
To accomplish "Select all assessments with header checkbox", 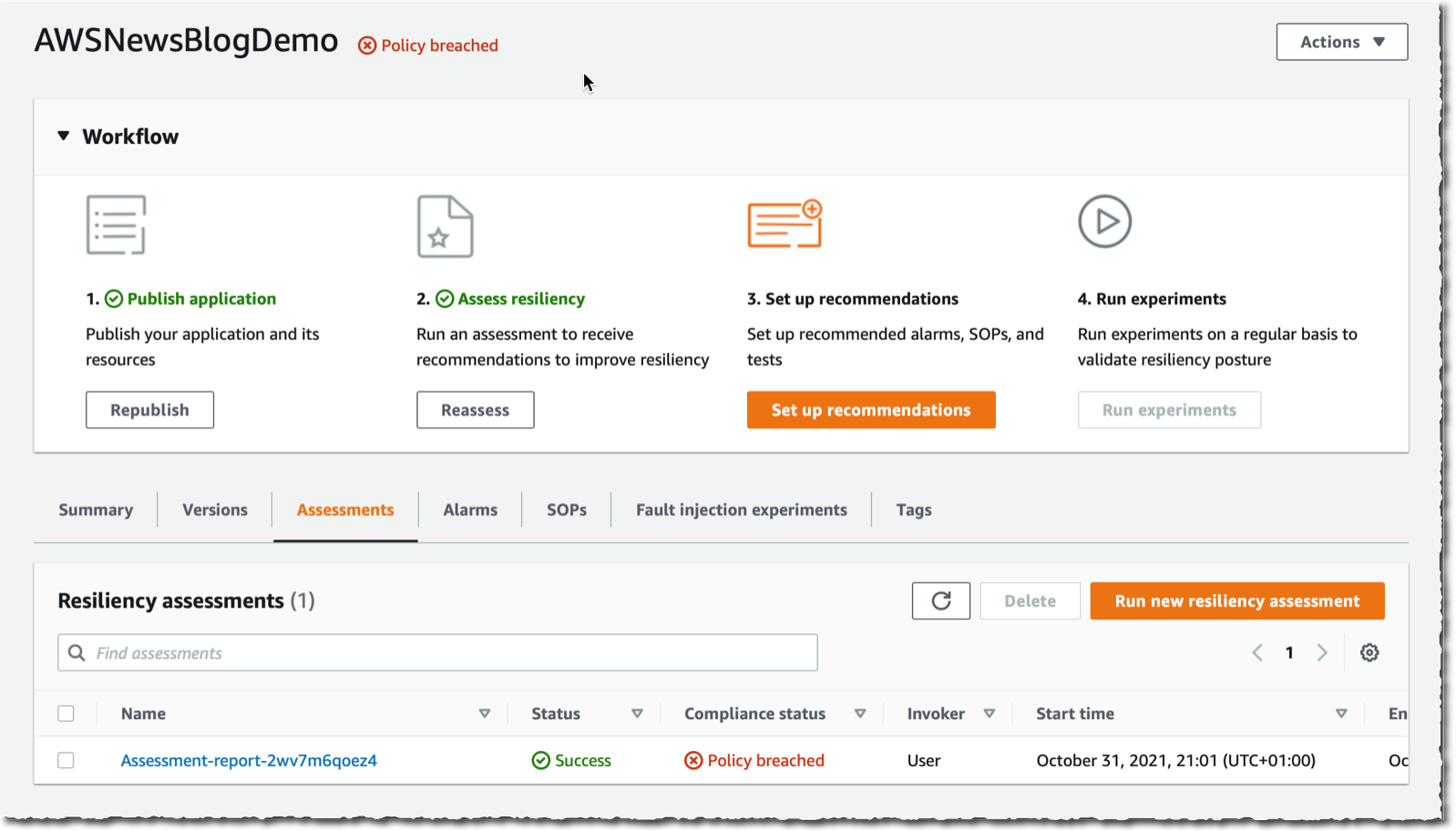I will tap(66, 713).
